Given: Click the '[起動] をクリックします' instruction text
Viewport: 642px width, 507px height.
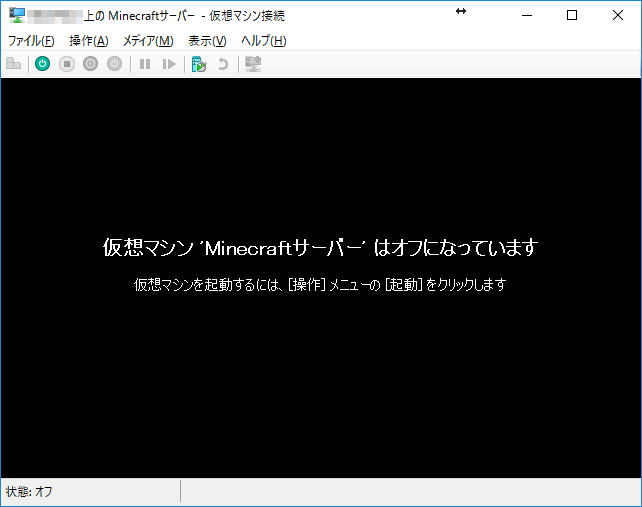Looking at the screenshot, I should point(445,284).
